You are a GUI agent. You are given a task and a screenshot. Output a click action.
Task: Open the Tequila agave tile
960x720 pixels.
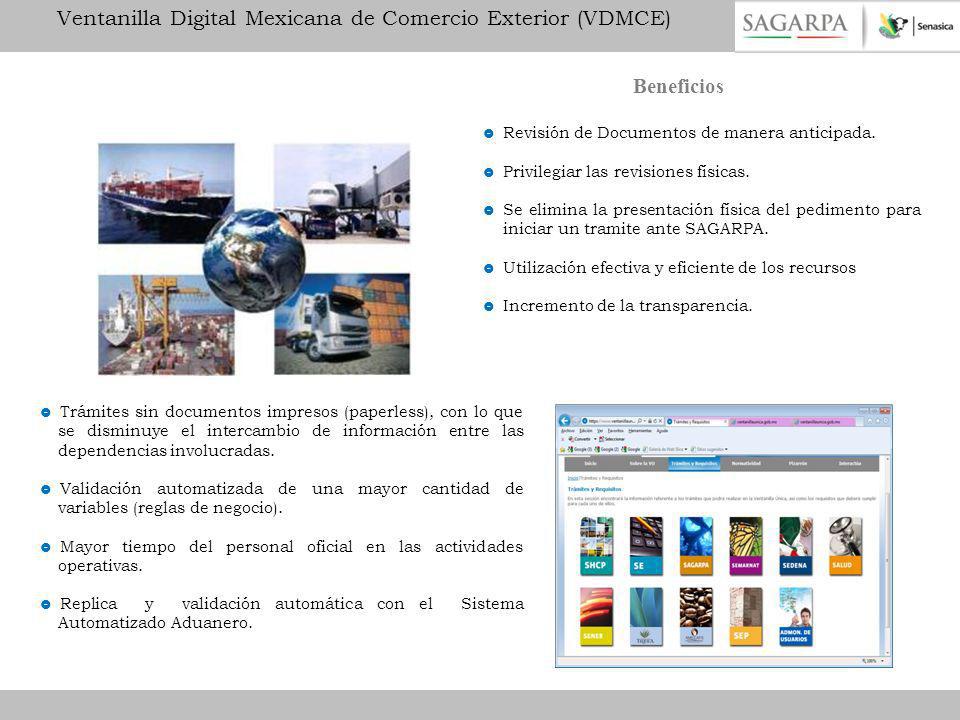coord(646,617)
